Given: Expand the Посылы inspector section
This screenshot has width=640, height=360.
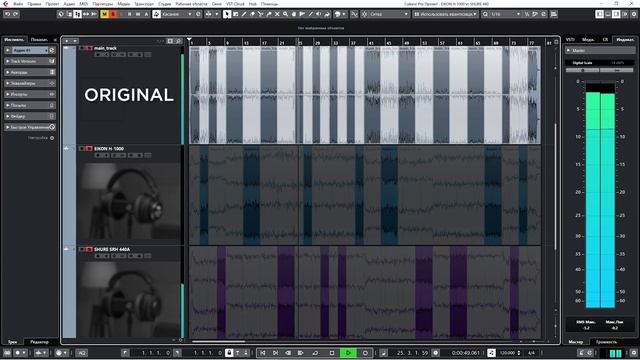Looking at the screenshot, I should pyautogui.click(x=29, y=105).
